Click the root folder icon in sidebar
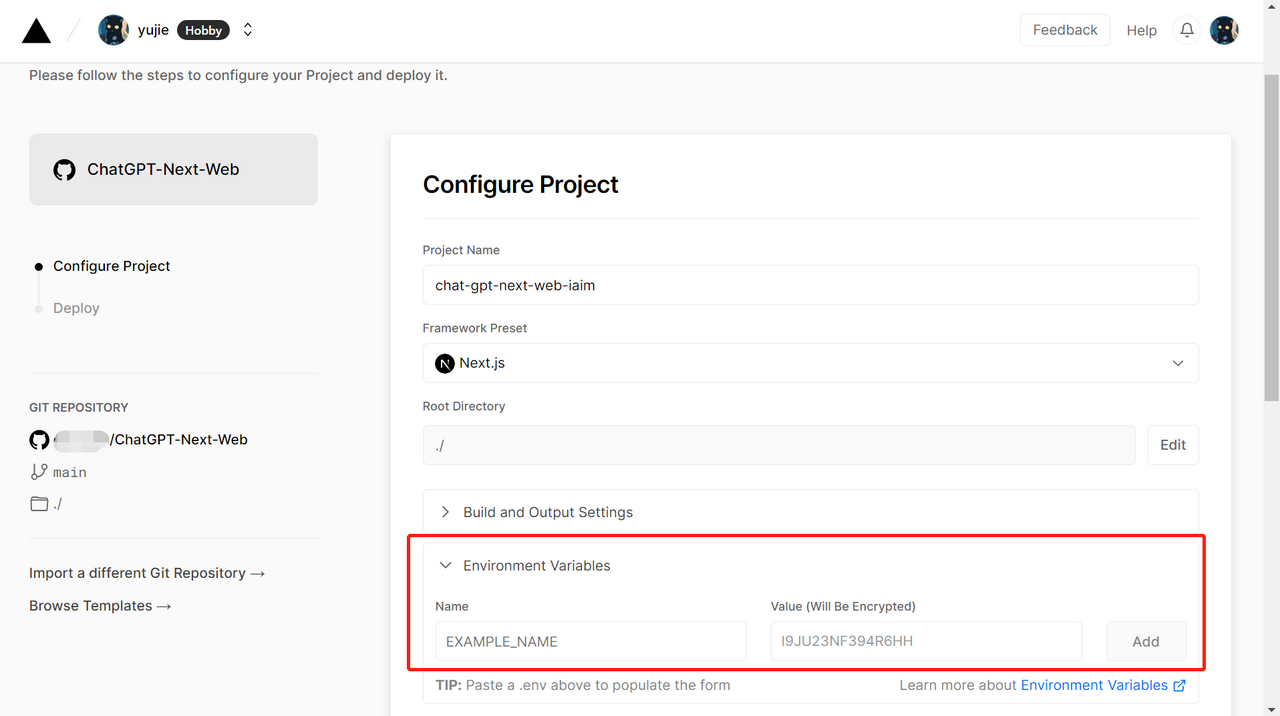Viewport: 1280px width, 716px height. pos(39,504)
